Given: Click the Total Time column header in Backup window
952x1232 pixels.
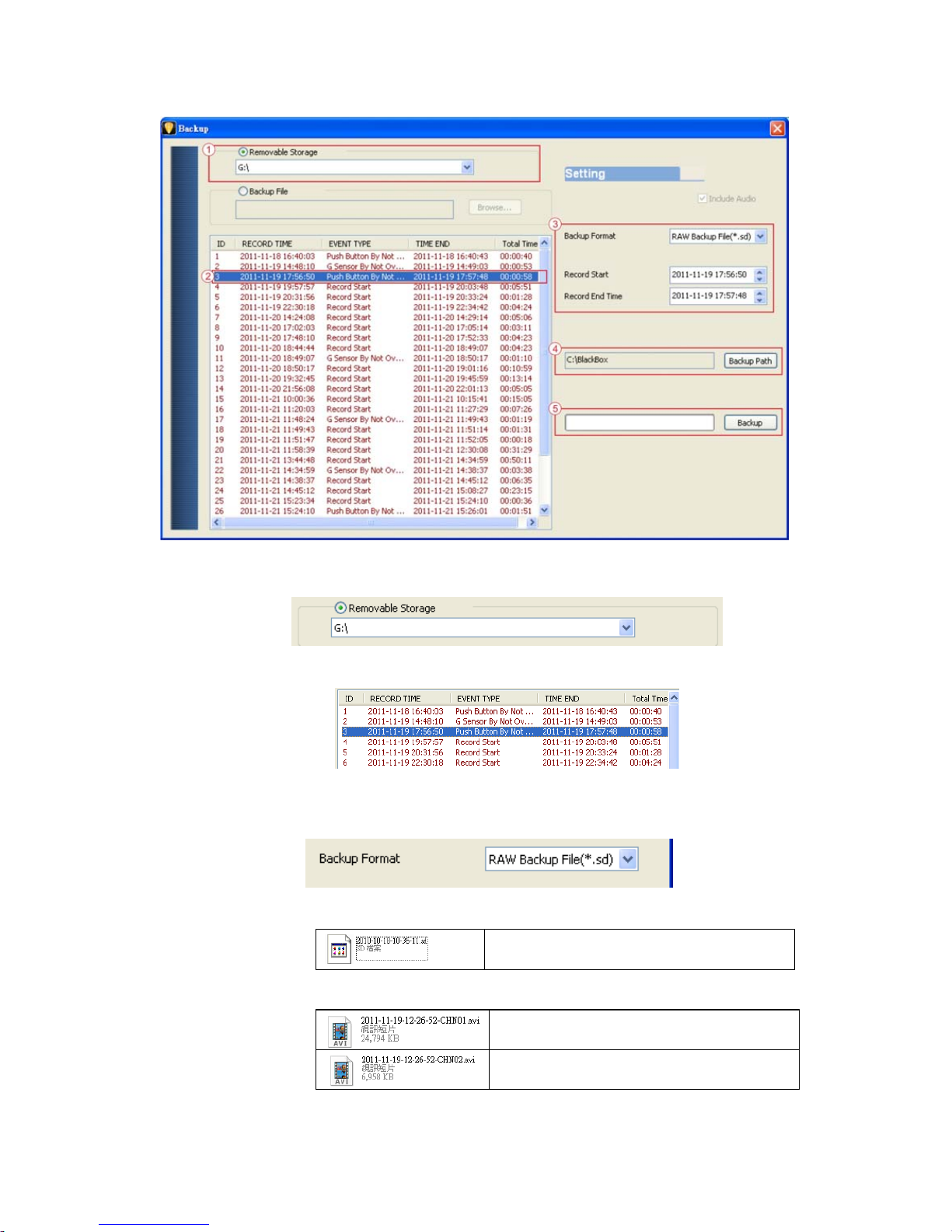Looking at the screenshot, I should click(518, 243).
